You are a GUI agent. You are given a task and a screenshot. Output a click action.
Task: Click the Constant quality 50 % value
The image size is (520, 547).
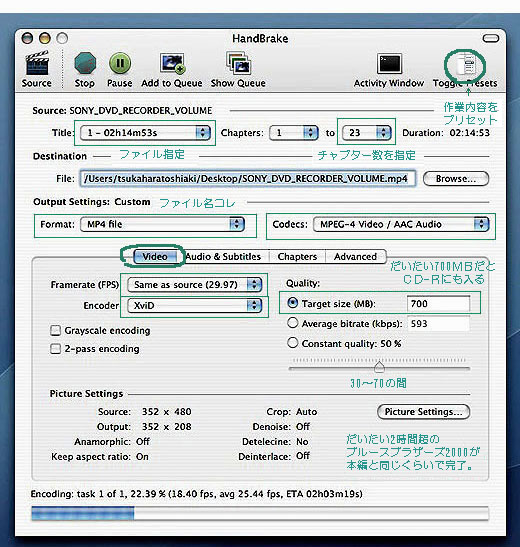tap(391, 344)
